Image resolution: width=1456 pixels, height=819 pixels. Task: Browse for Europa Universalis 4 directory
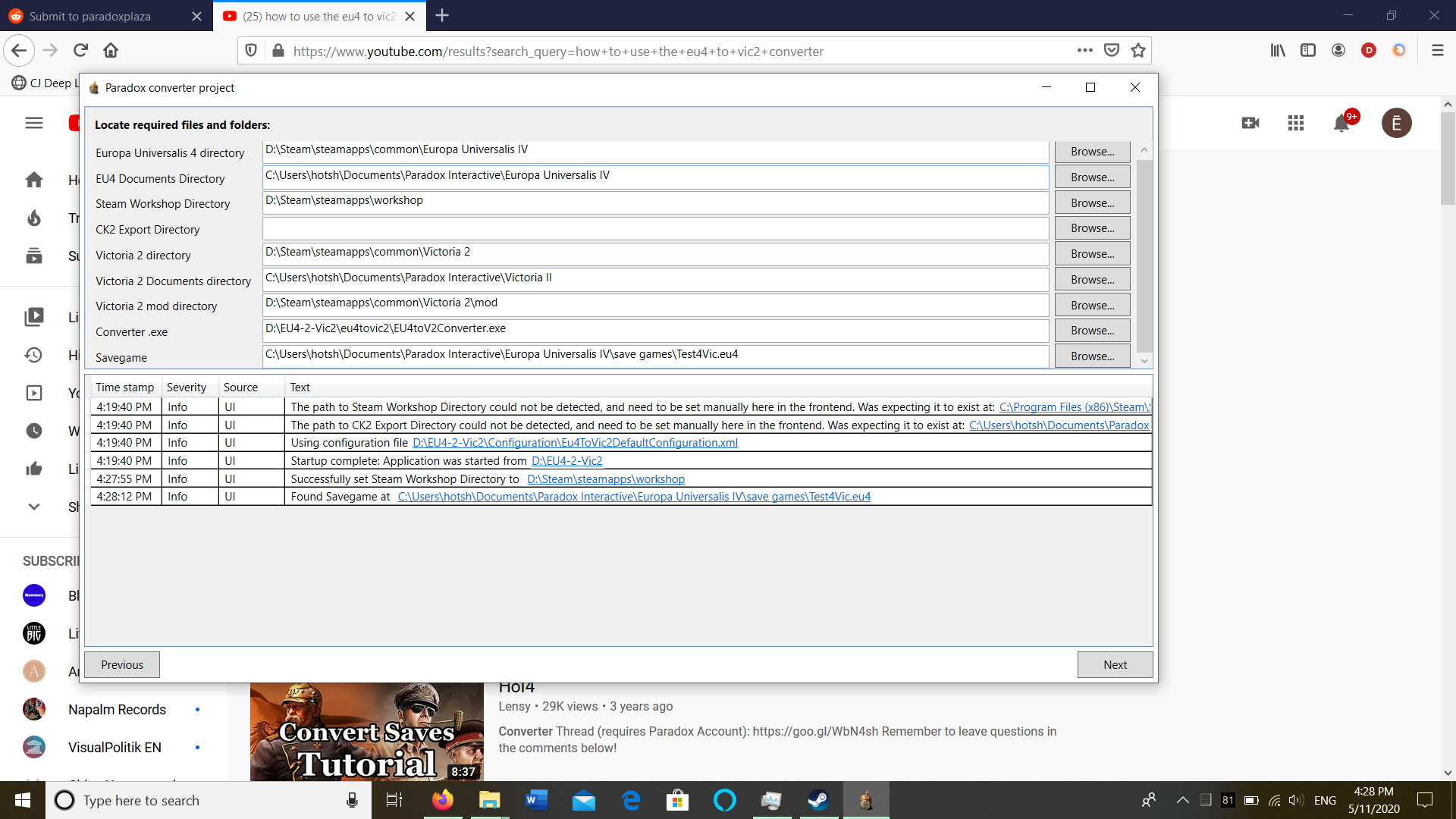pos(1092,152)
